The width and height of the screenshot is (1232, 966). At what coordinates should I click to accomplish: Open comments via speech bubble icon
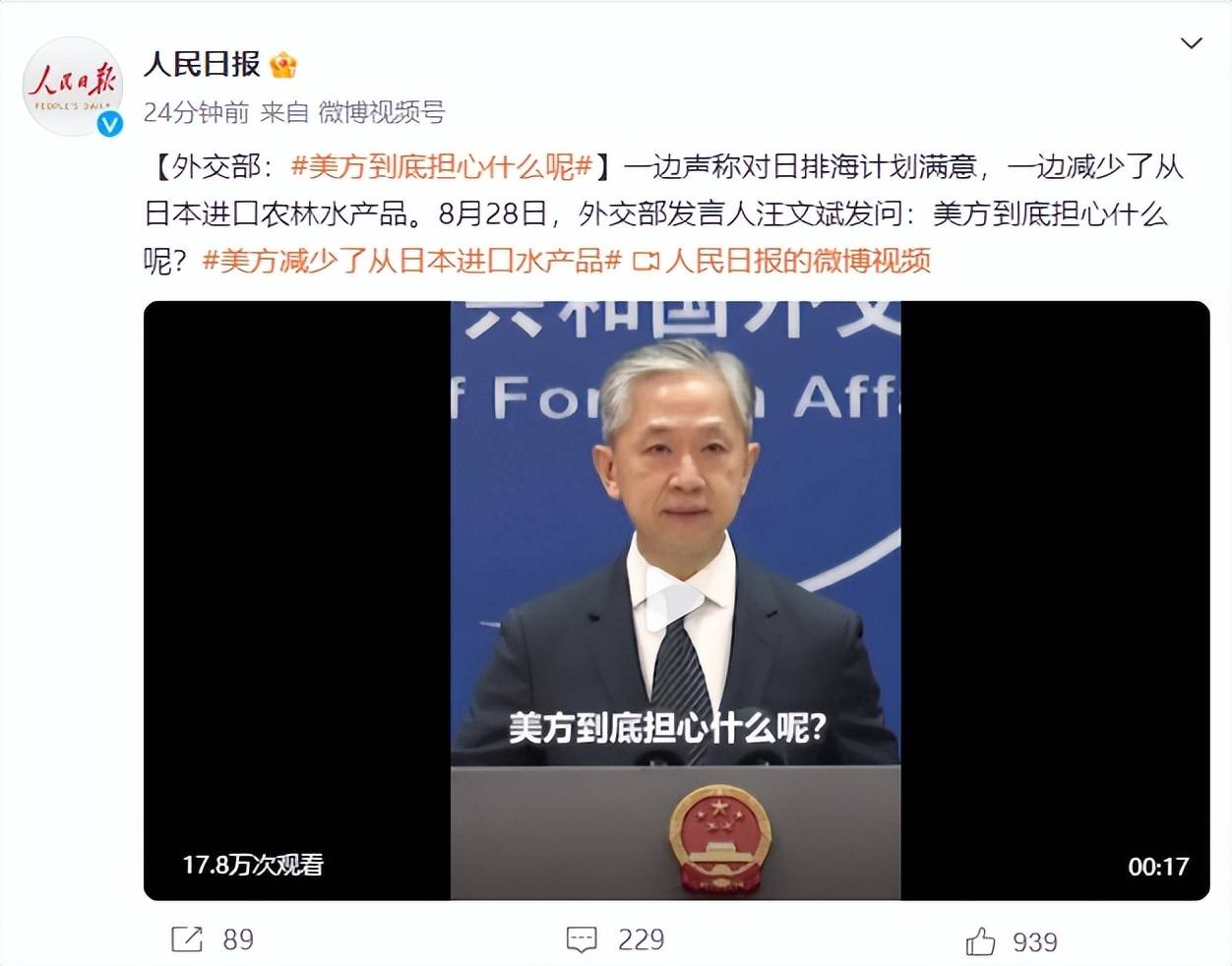pos(582,940)
